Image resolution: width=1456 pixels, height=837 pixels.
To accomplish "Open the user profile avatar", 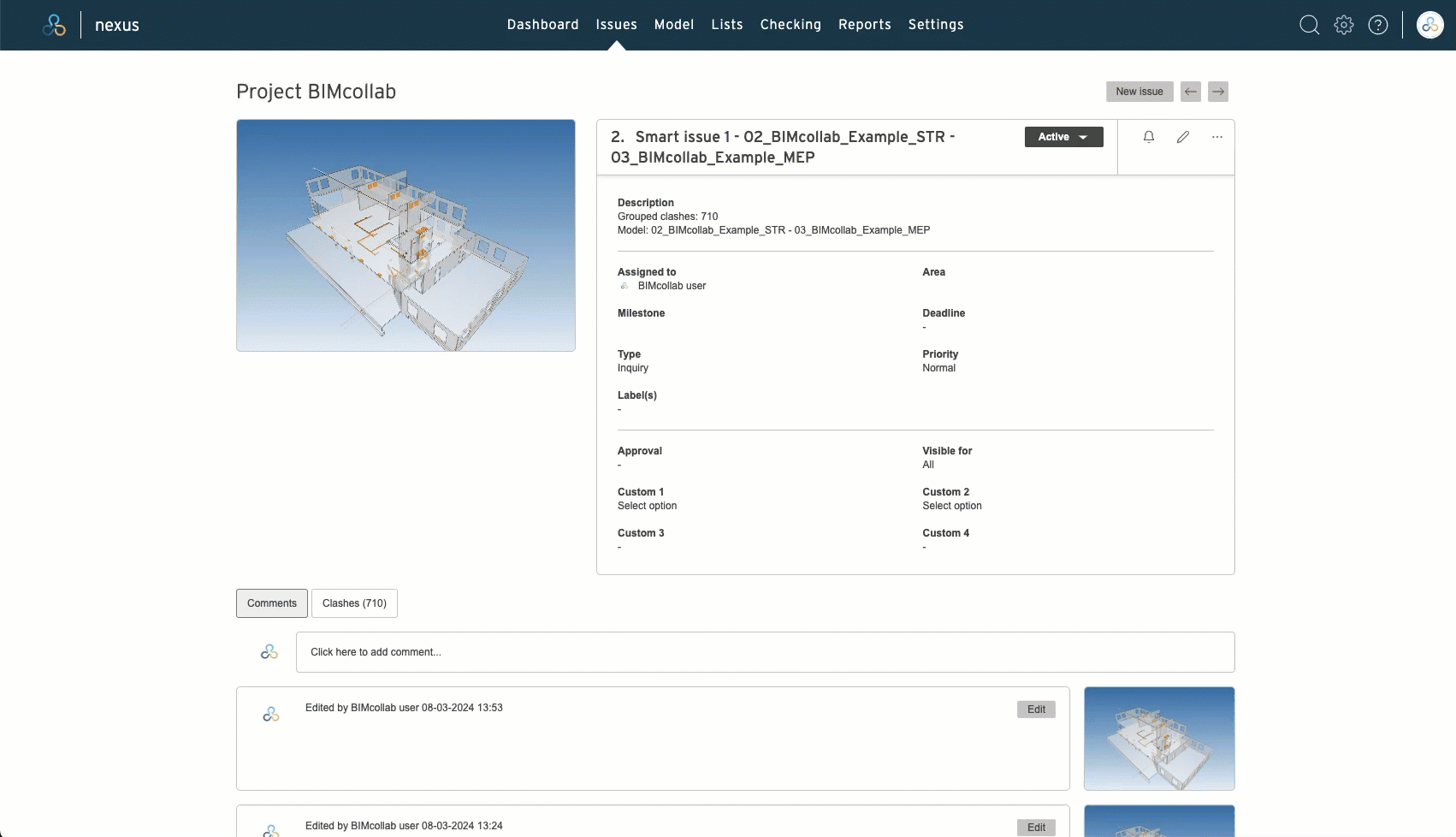I will click(1430, 25).
